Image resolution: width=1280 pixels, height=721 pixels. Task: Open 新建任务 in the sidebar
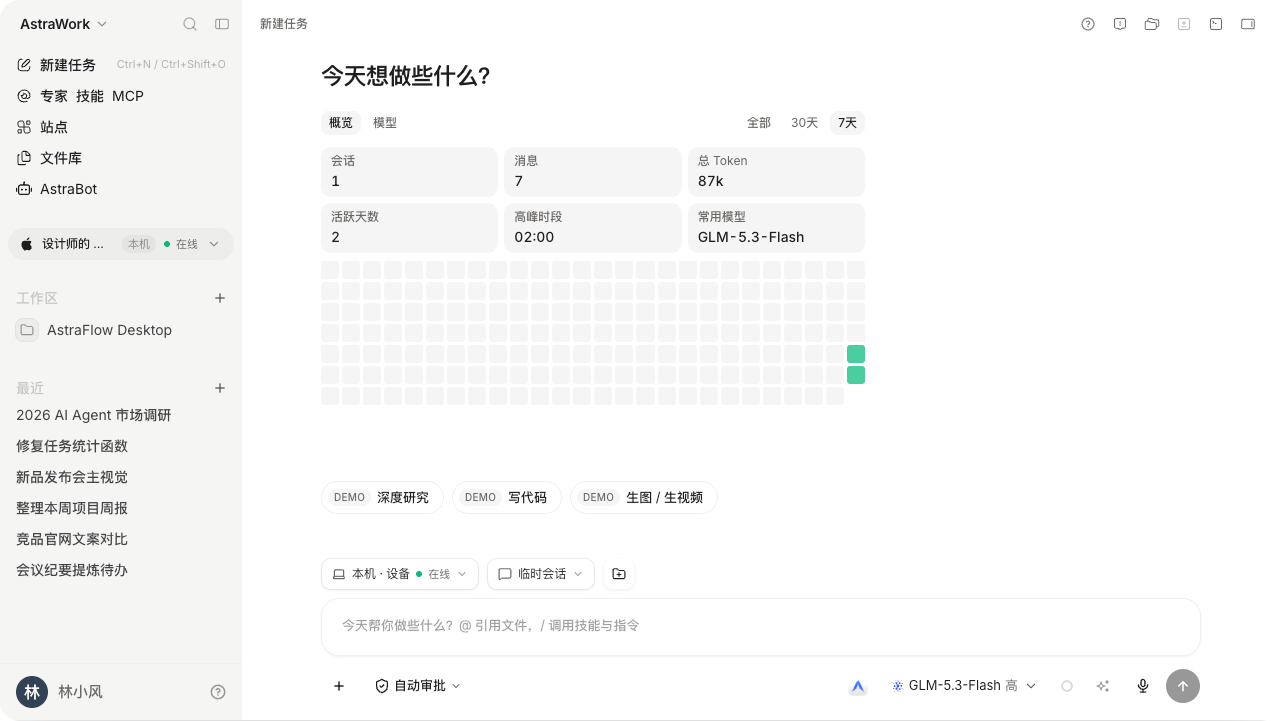point(121,65)
